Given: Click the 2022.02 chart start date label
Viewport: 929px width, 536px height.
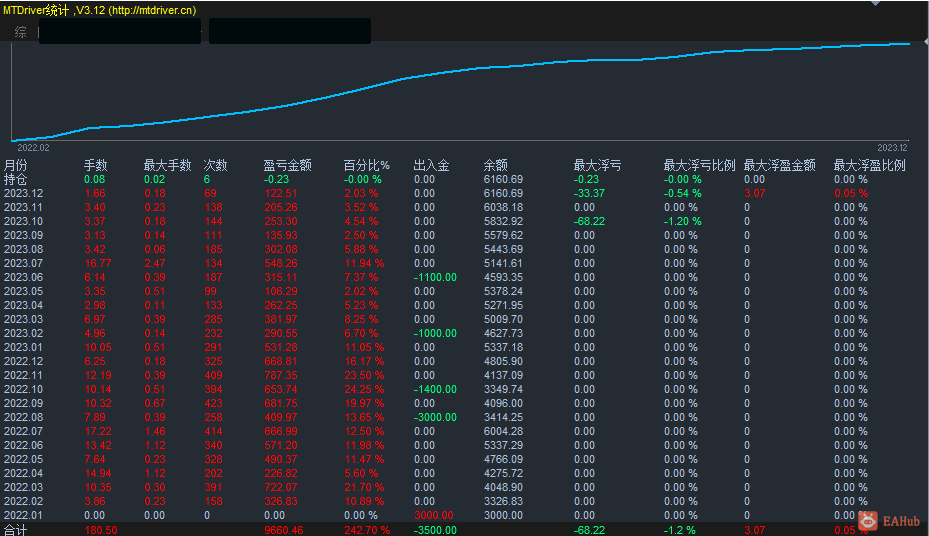Looking at the screenshot, I should 33,147.
